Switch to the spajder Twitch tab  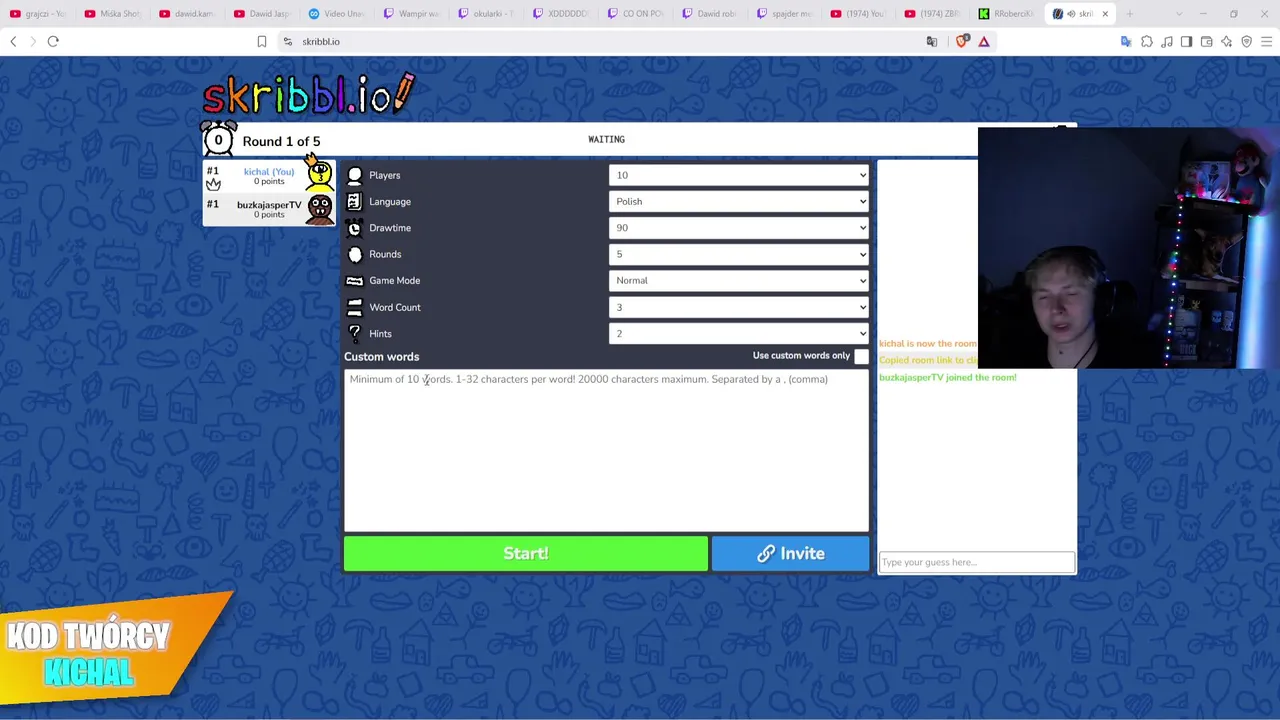point(786,14)
